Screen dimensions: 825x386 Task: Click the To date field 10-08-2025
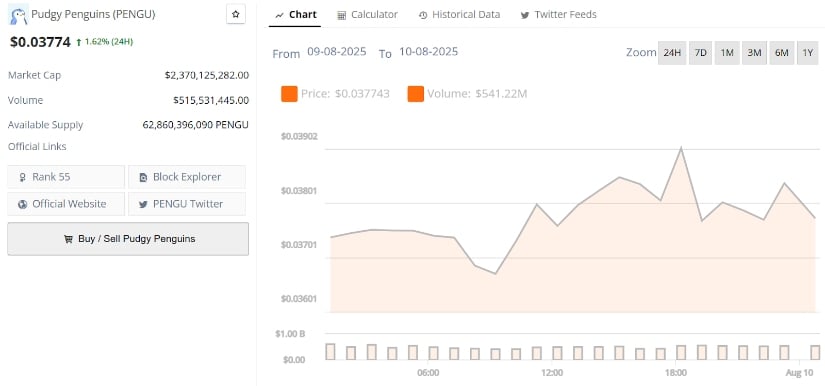428,52
